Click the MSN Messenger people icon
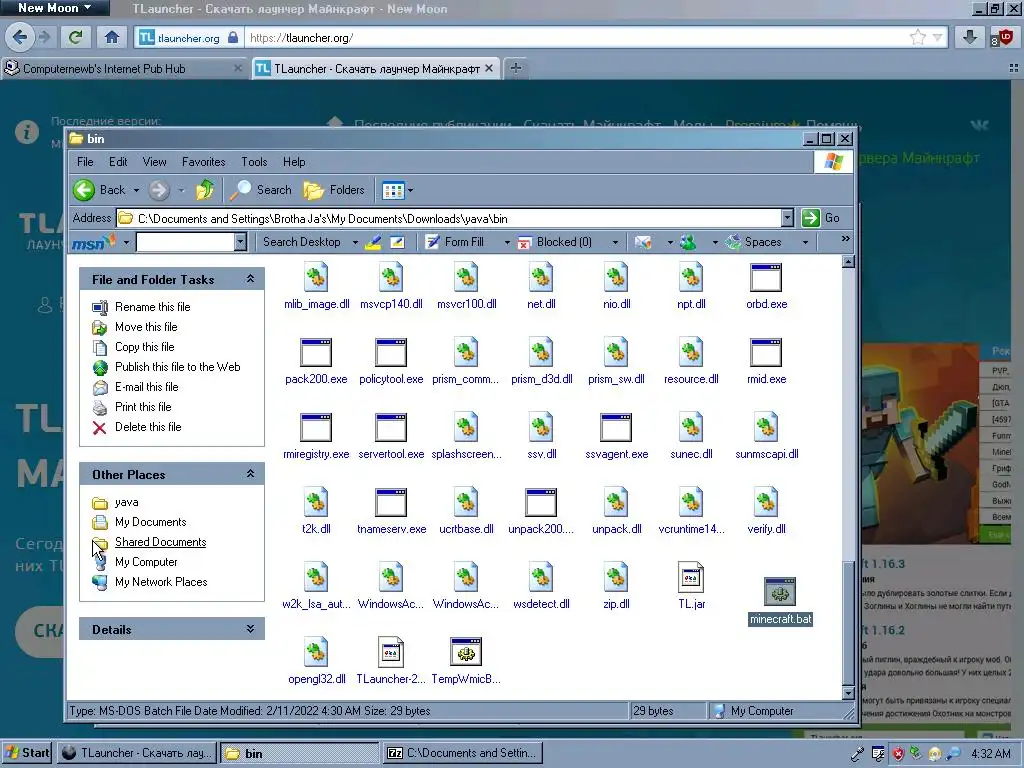Image resolution: width=1024 pixels, height=768 pixels. click(688, 242)
